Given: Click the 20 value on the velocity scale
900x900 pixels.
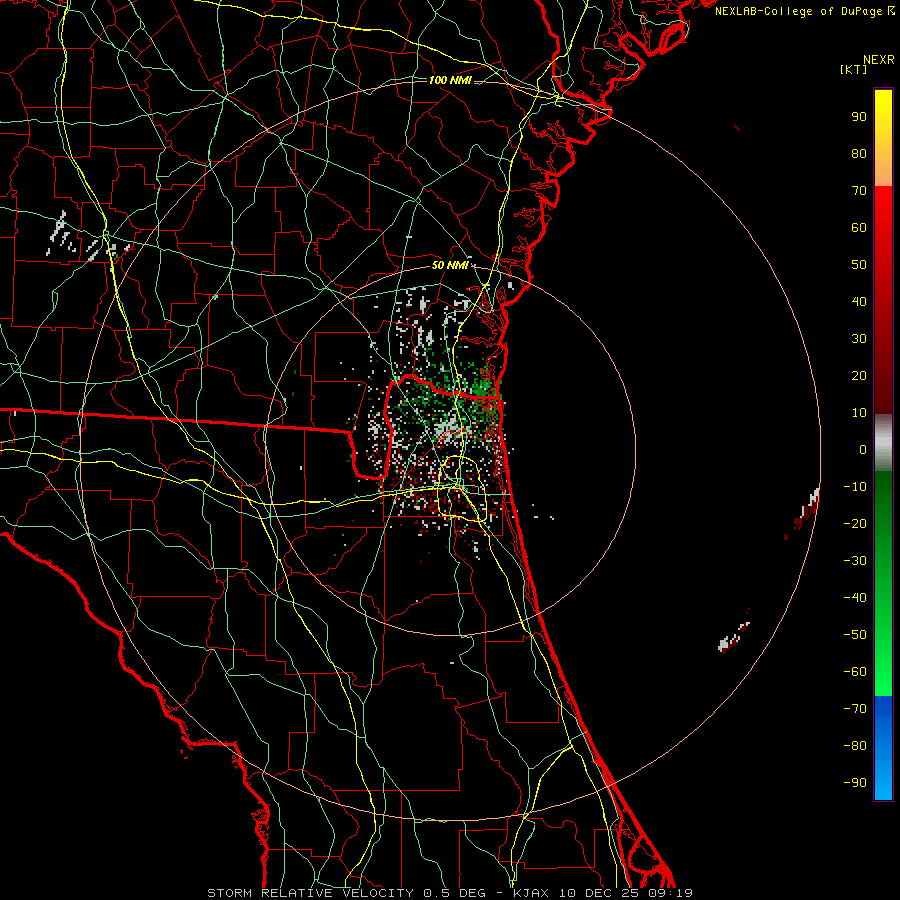Looking at the screenshot, I should coord(859,375).
